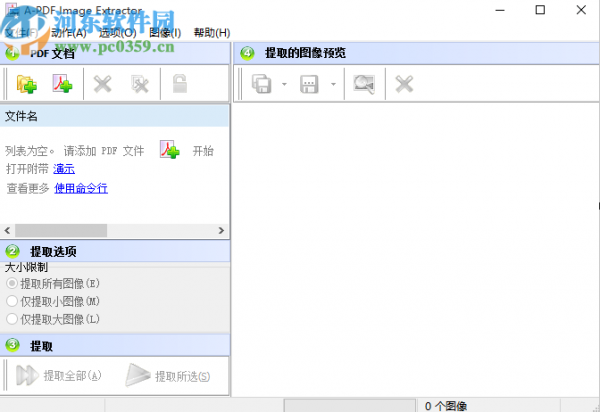The width and height of the screenshot is (600, 412).
Task: Open the 选项(O) menu
Action: (117, 33)
